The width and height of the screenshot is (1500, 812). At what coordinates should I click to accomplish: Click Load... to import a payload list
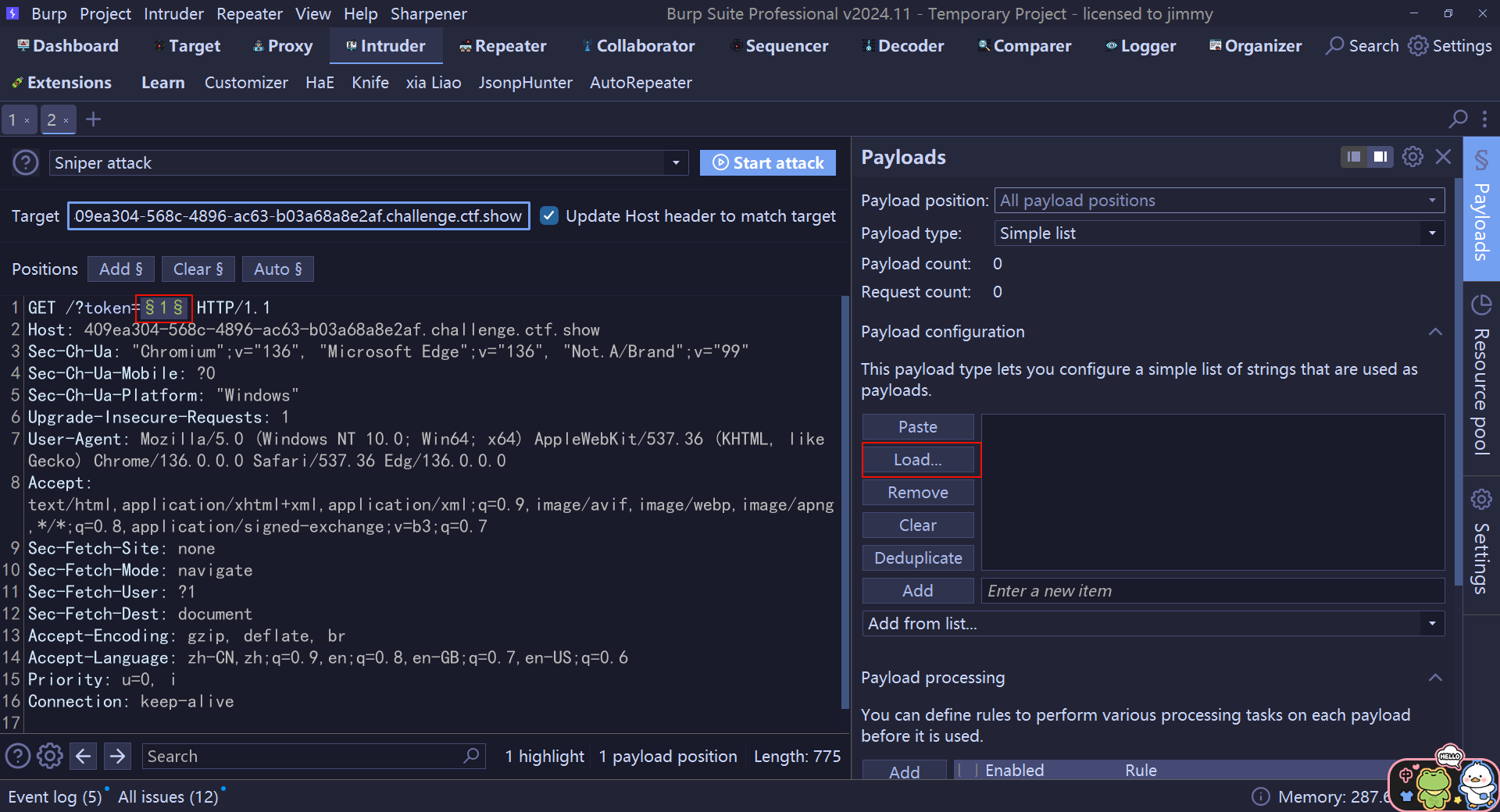pos(918,460)
